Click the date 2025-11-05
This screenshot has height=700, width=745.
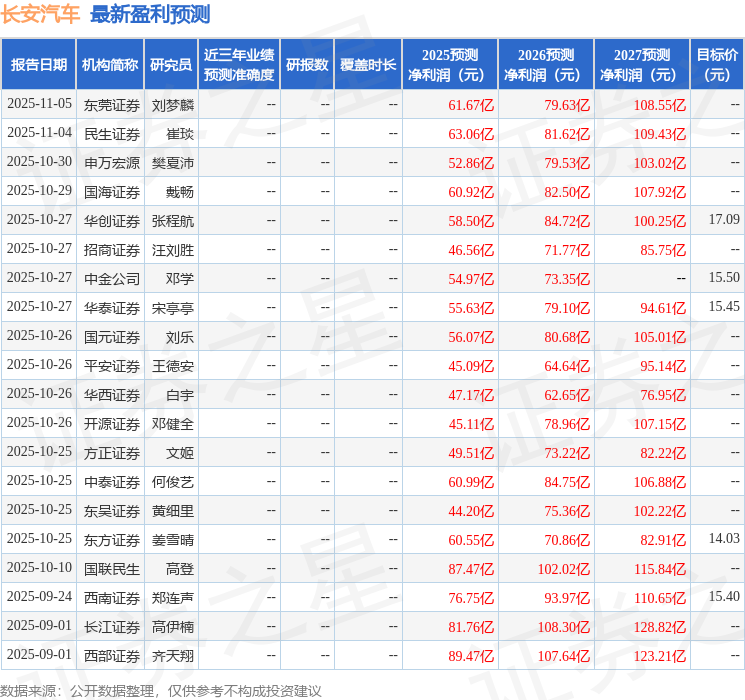39,104
